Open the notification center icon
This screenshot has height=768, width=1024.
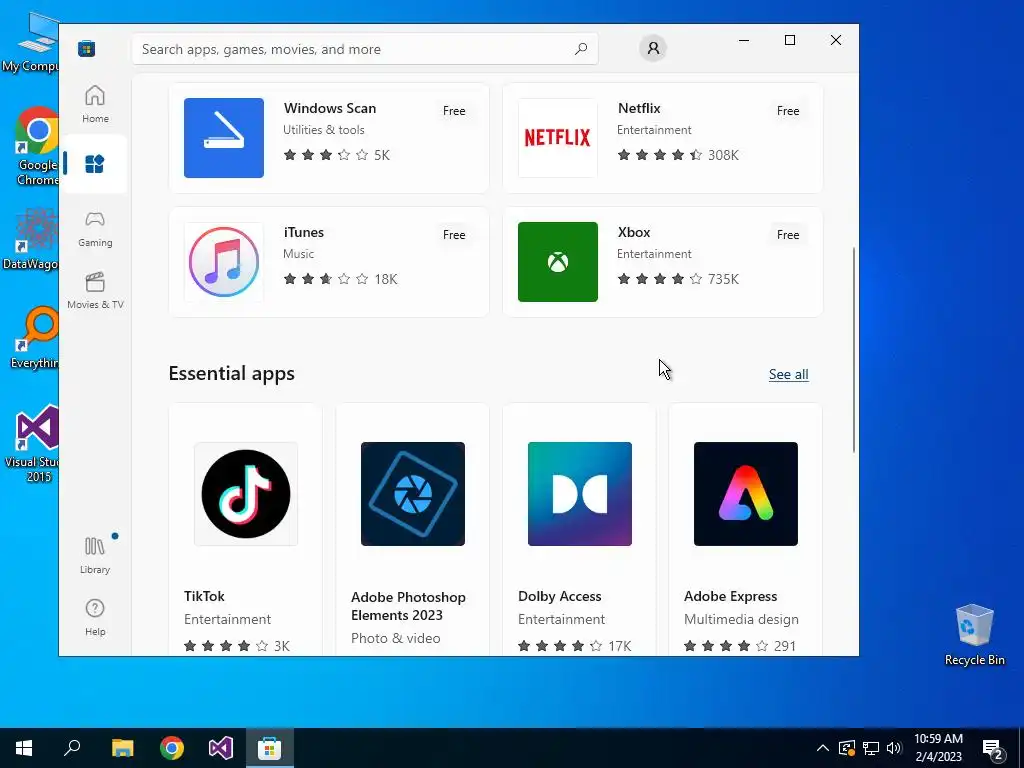pos(993,749)
